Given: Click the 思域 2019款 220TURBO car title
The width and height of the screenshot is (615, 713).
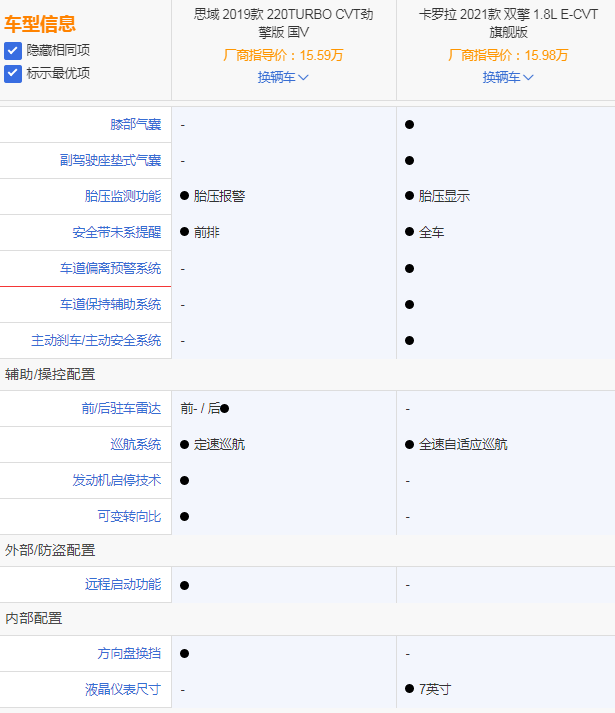Looking at the screenshot, I should (x=283, y=23).
